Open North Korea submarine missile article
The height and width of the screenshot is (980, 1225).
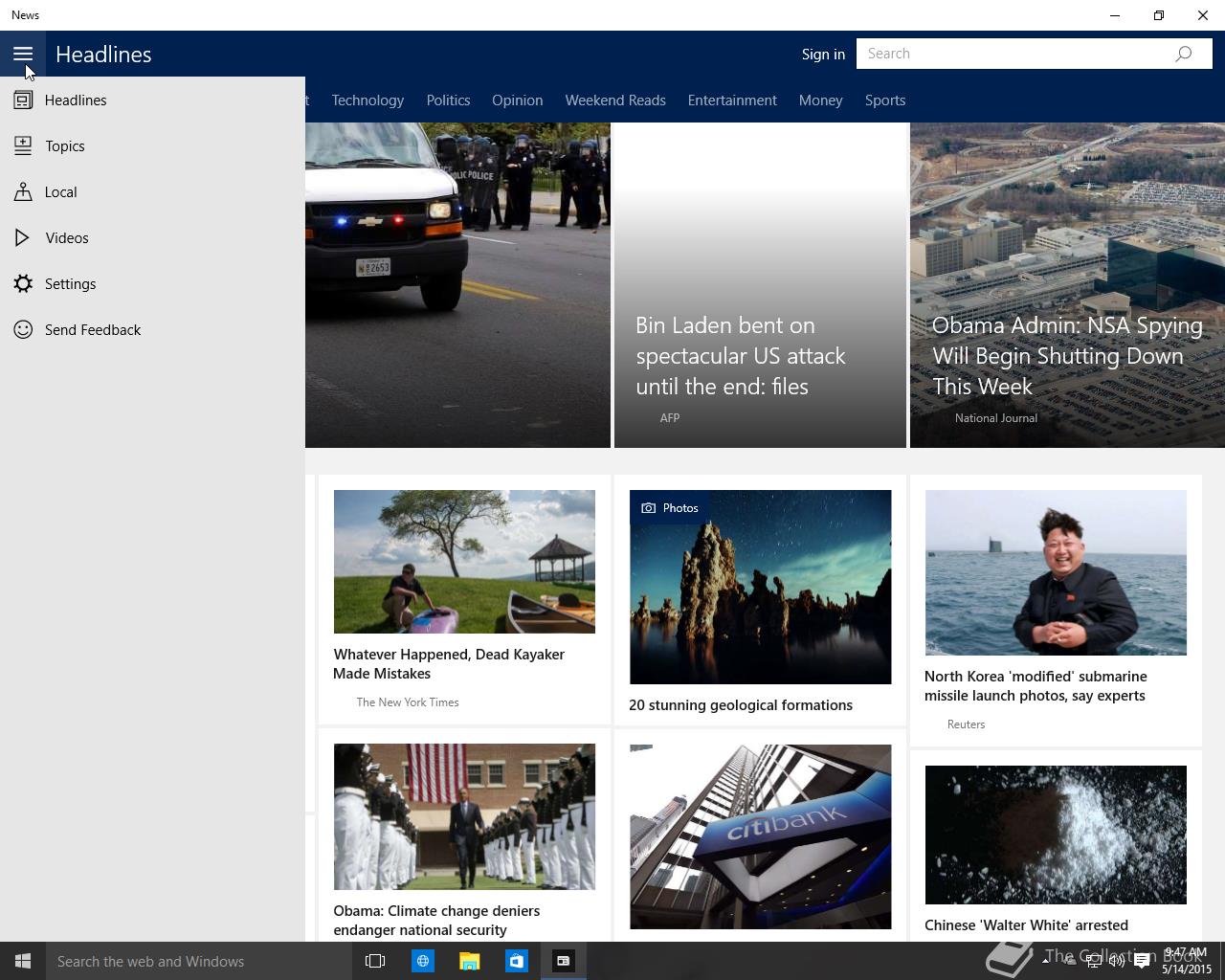[1036, 685]
